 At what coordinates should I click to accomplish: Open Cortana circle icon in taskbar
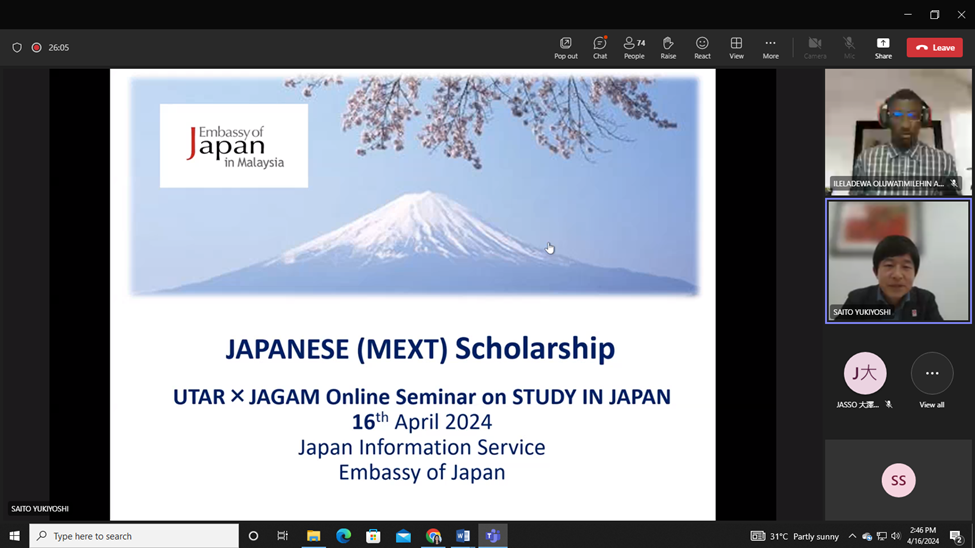pos(253,536)
